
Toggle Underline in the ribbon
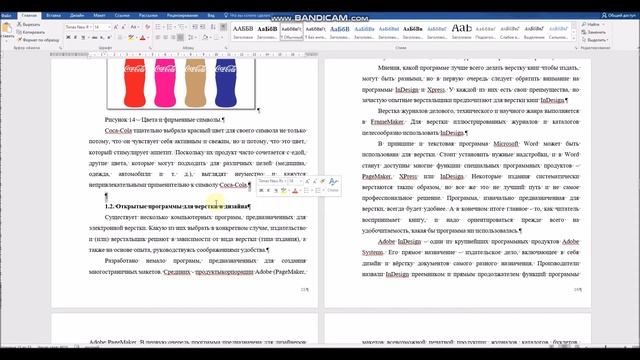(x=83, y=38)
